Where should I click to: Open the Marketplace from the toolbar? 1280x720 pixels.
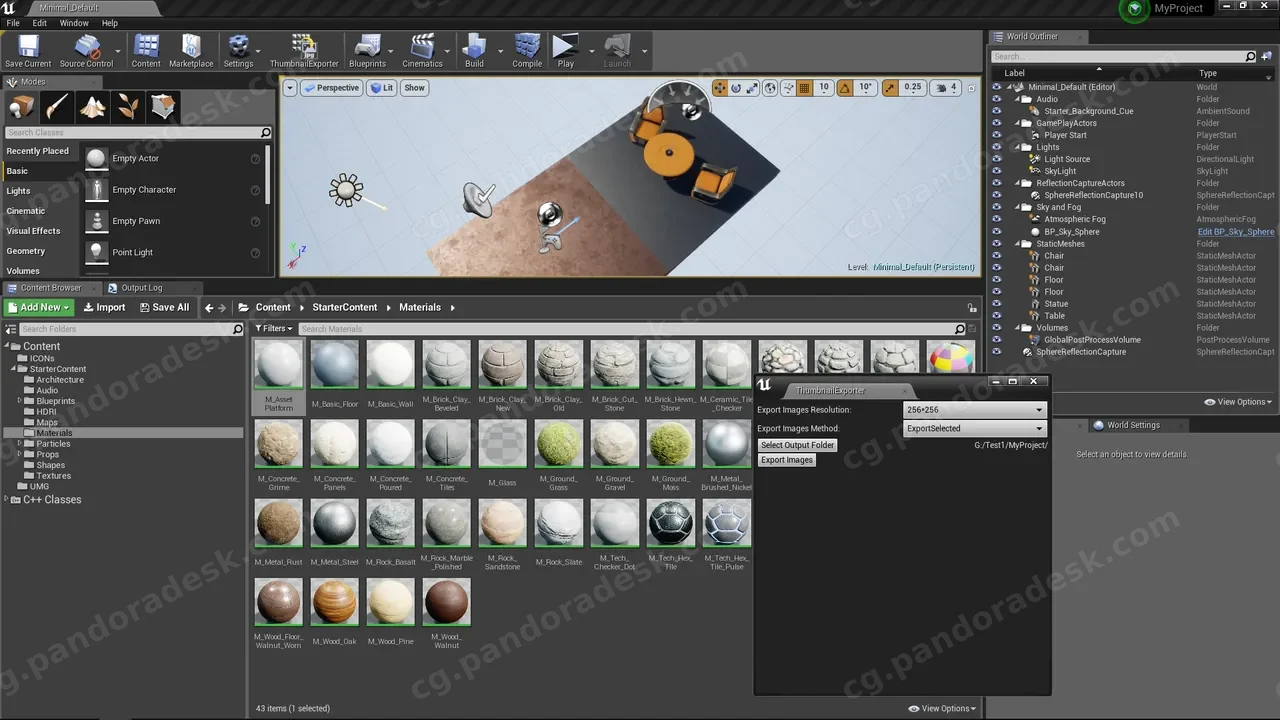191,51
